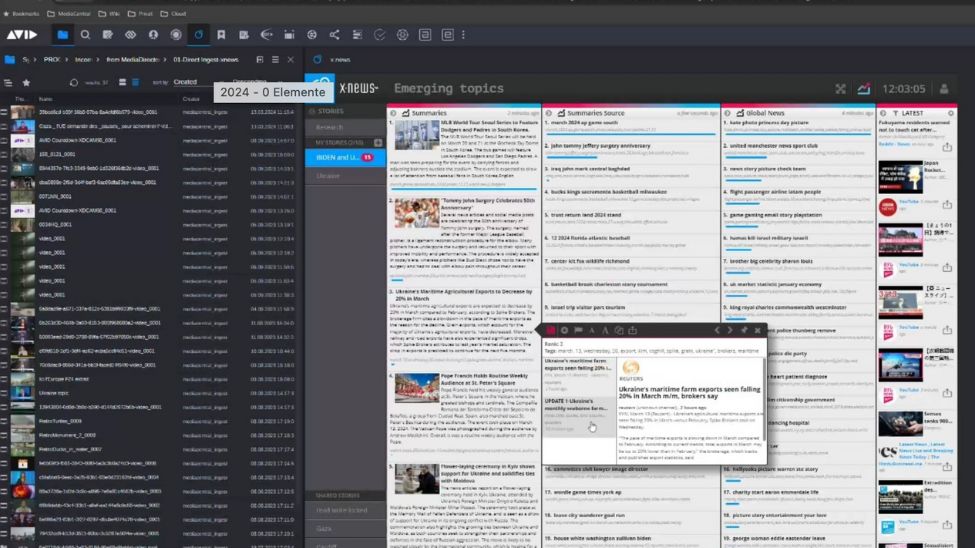Open the Wiki bookmark folder

point(109,13)
